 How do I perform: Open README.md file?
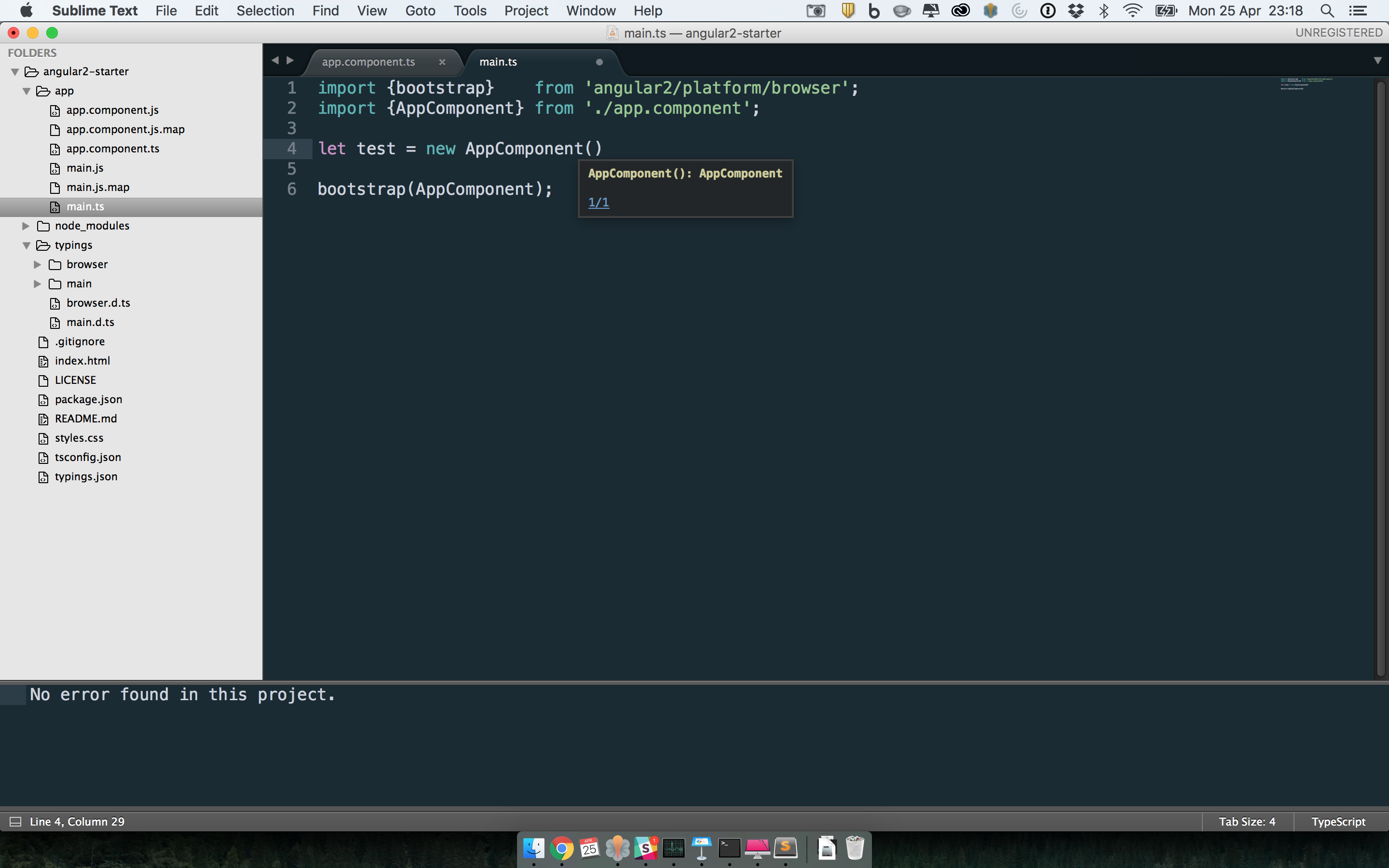[x=85, y=419]
